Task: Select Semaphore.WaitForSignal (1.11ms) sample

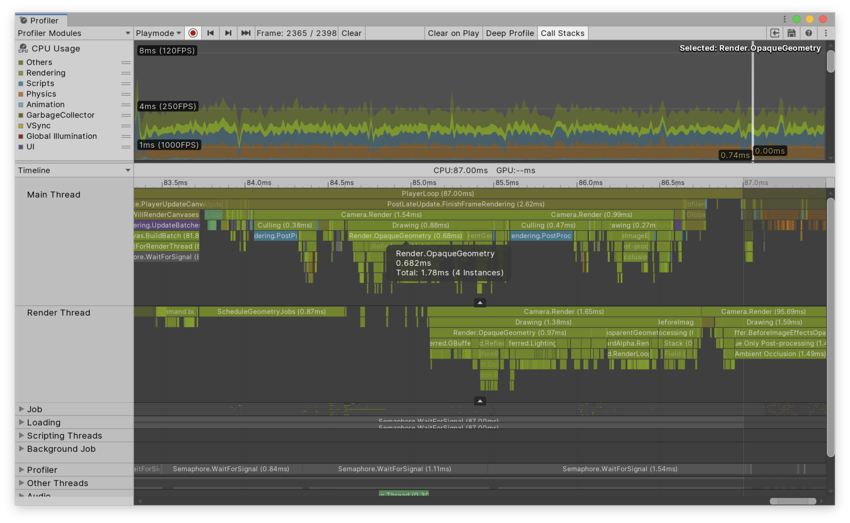Action: coord(394,469)
